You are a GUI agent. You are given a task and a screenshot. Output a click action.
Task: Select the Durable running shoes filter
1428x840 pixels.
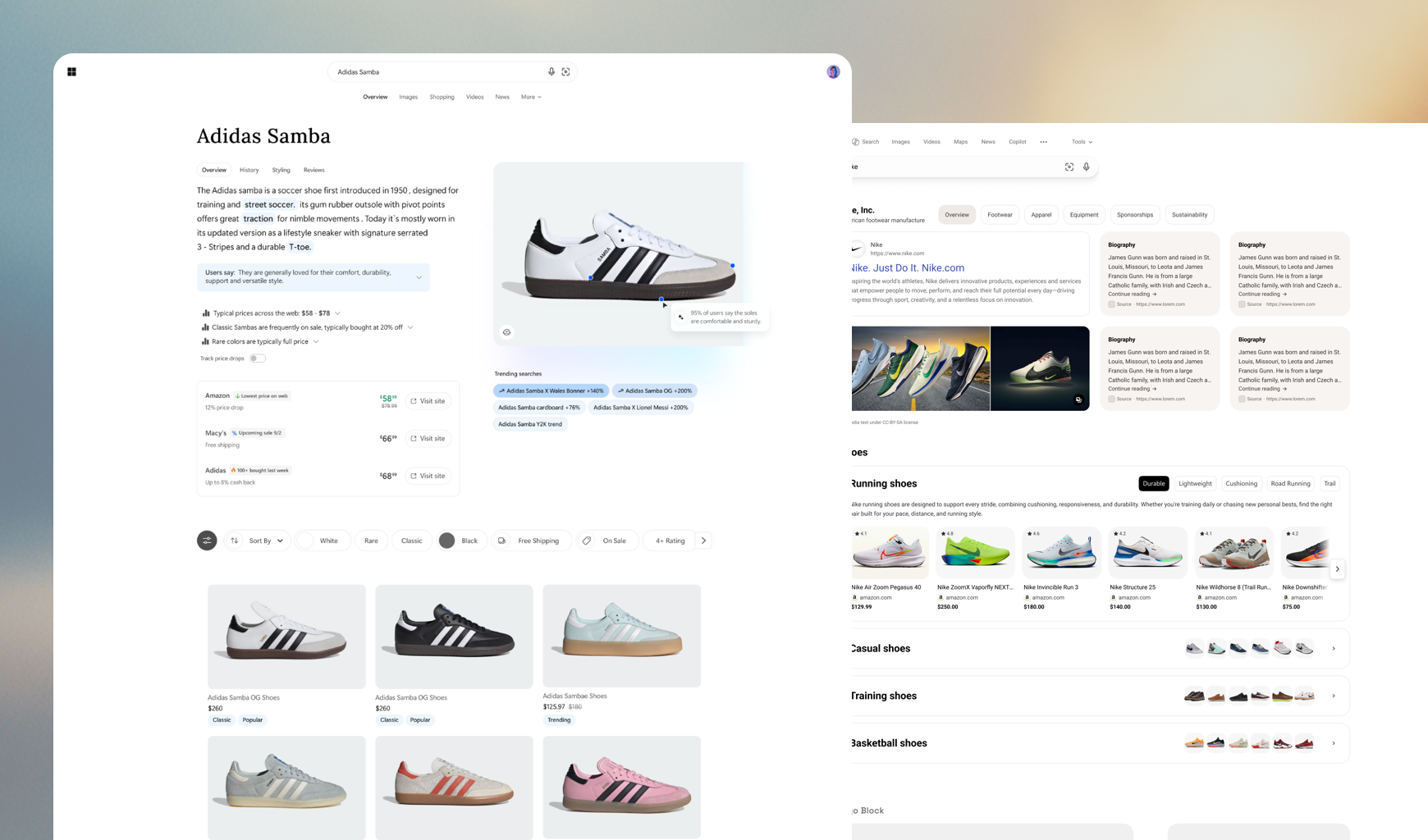1154,483
